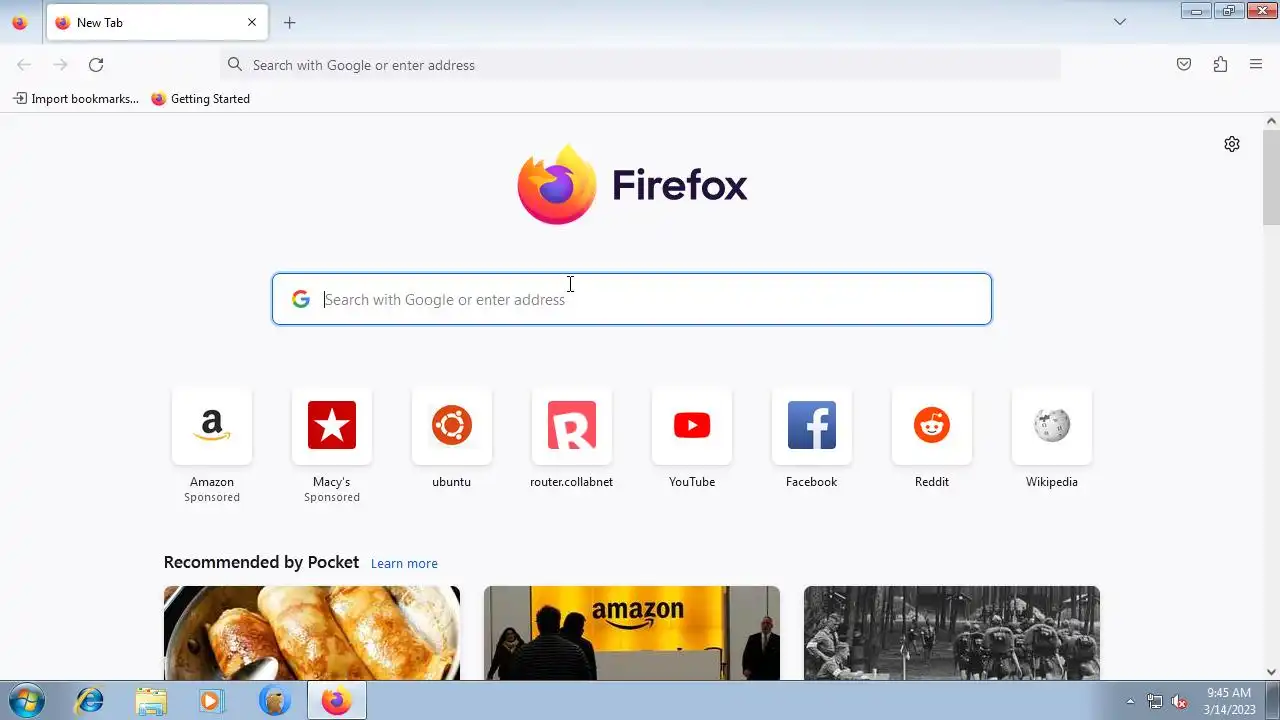Open the black-and-white soldiers story thumbnail
Image resolution: width=1280 pixels, height=720 pixels.
952,633
